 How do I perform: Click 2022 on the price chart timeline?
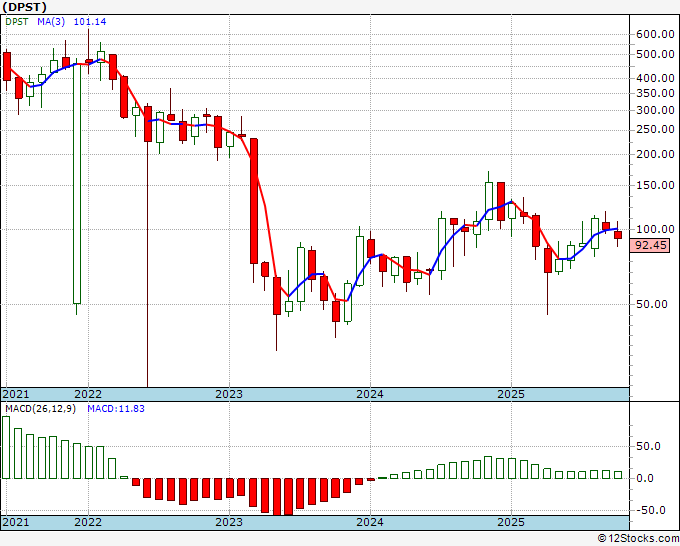[x=88, y=394]
